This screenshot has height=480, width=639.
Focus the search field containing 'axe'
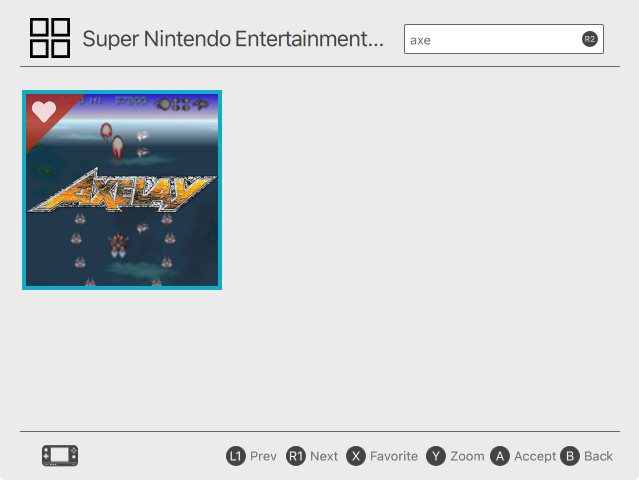point(504,39)
